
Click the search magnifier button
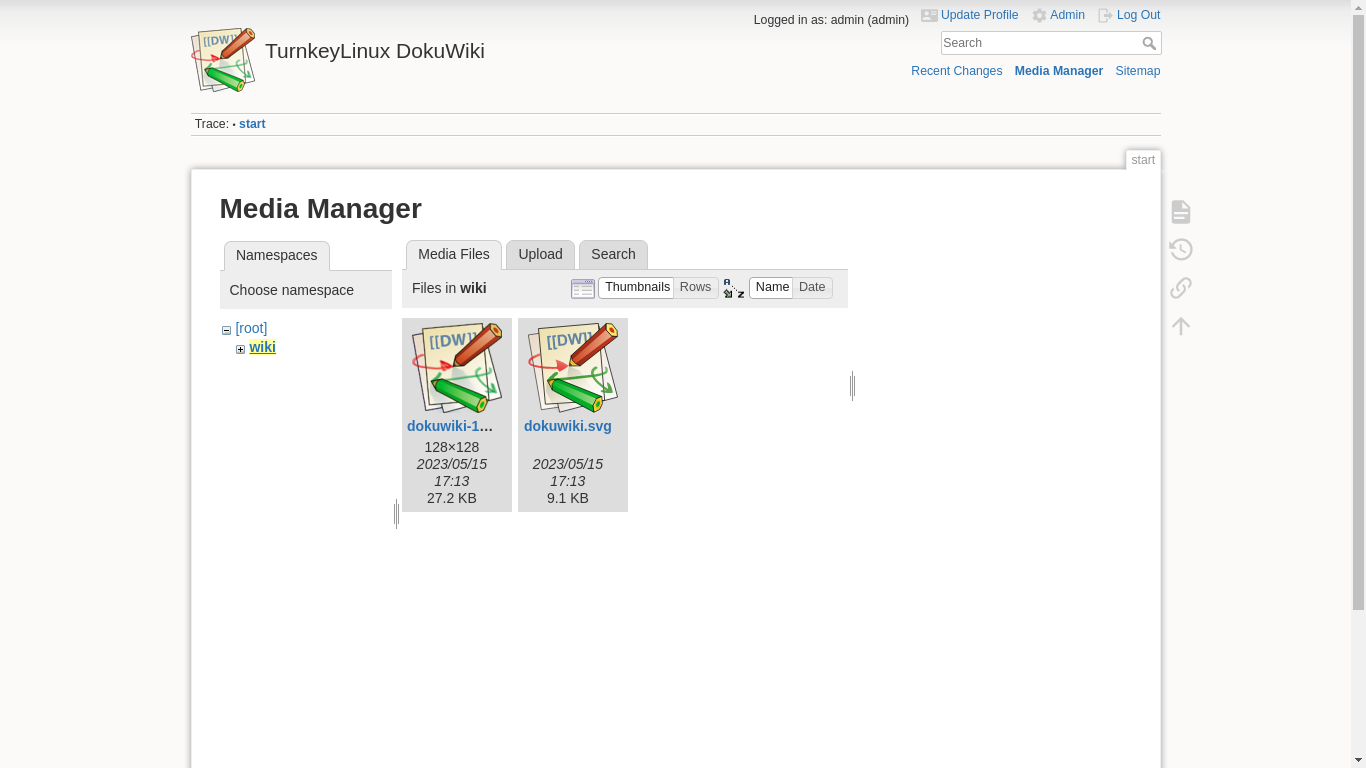click(1149, 43)
